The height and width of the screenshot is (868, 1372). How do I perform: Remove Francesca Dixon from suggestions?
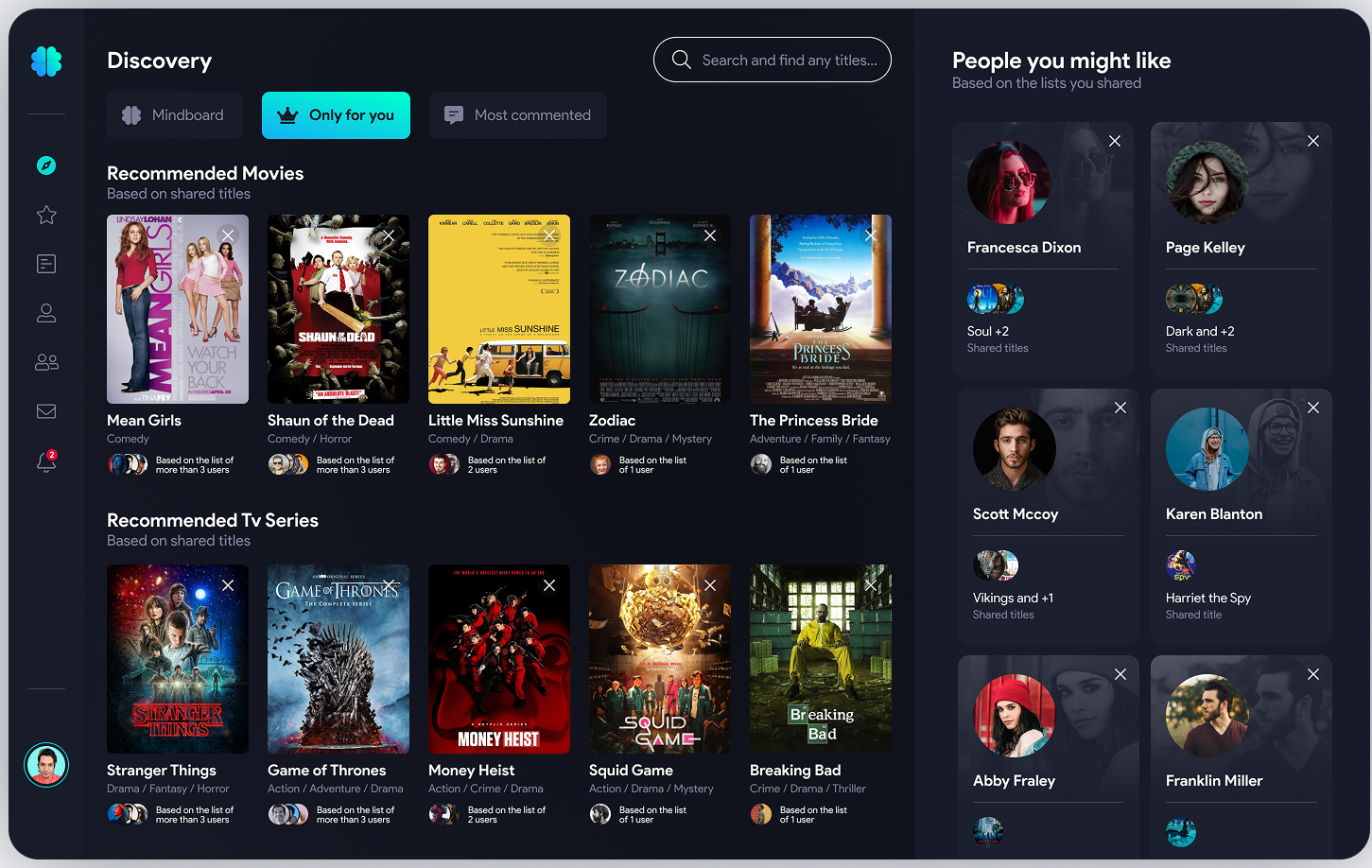[1115, 141]
